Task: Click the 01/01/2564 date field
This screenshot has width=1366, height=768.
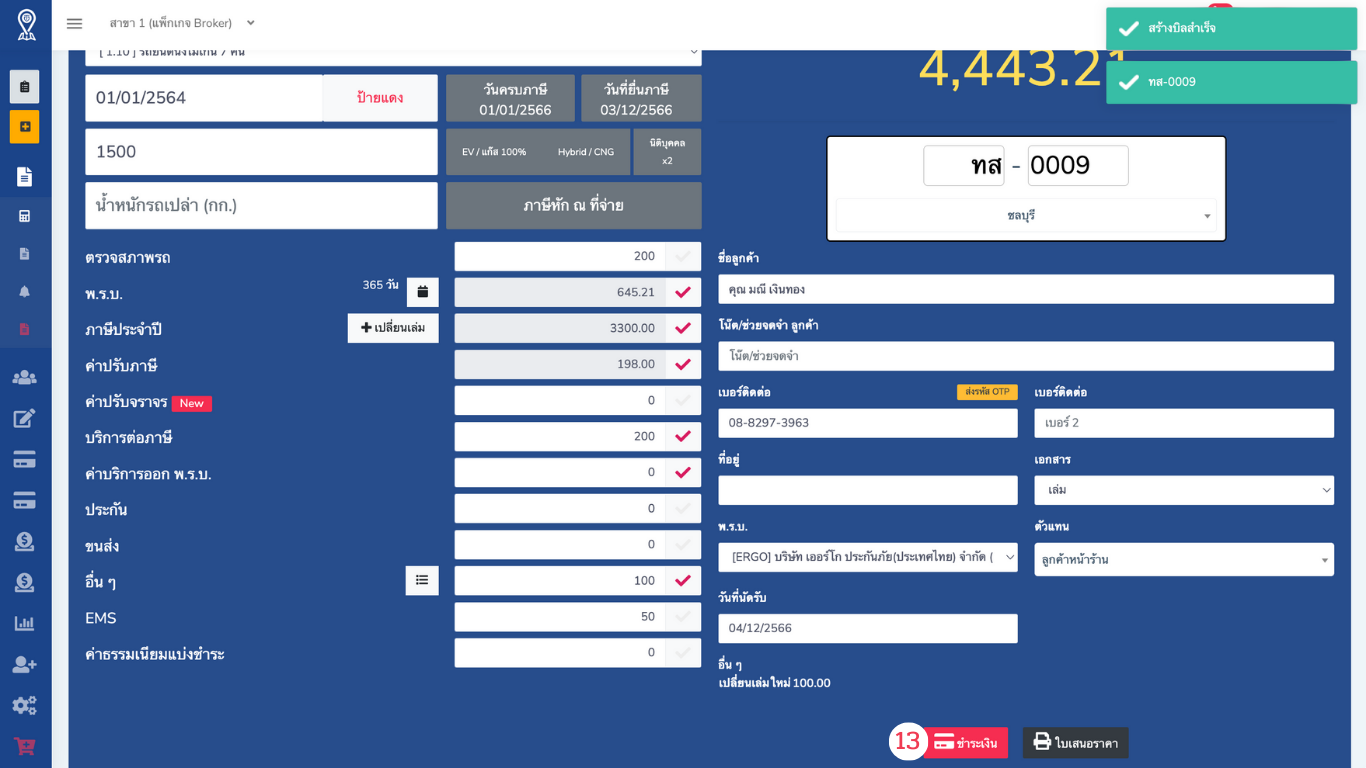Action: click(x=204, y=98)
